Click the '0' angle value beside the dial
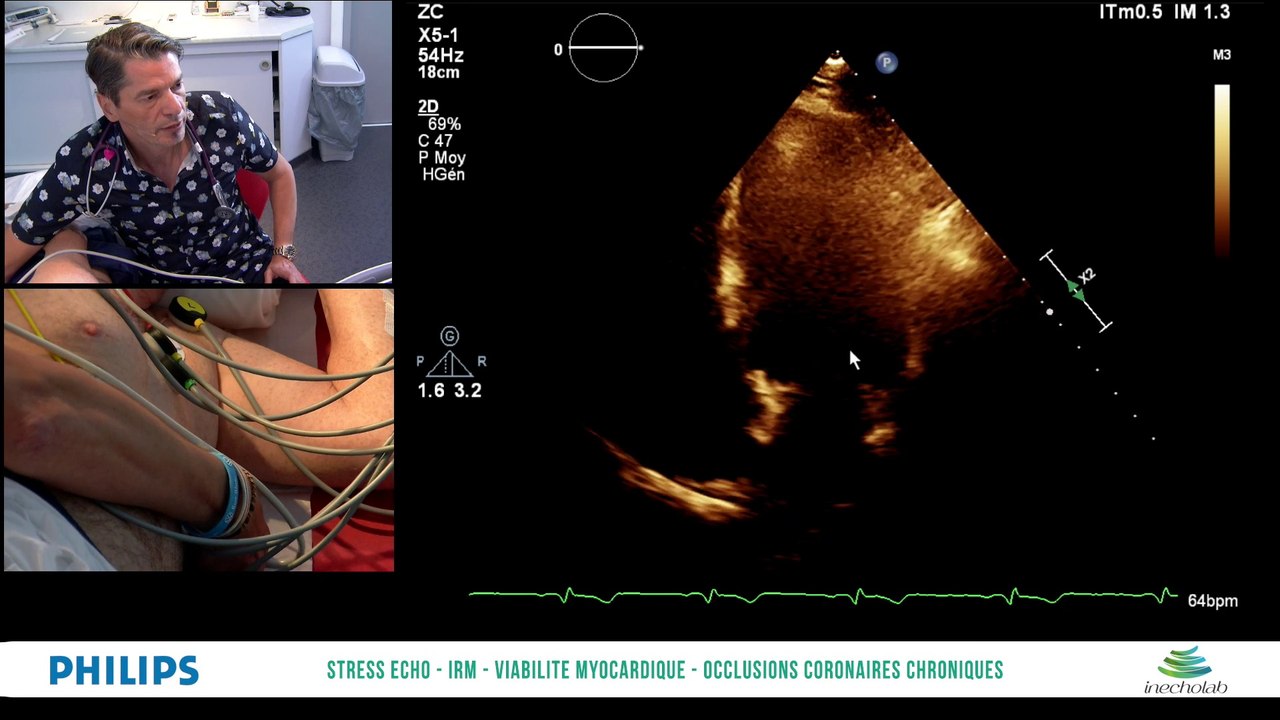The width and height of the screenshot is (1280, 720). tap(558, 50)
